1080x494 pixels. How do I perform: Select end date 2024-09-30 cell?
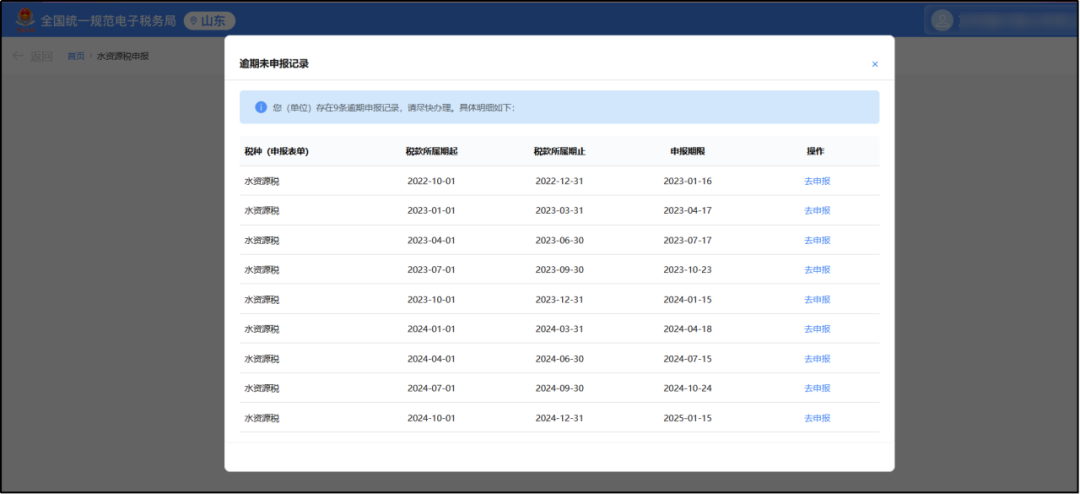click(x=559, y=389)
